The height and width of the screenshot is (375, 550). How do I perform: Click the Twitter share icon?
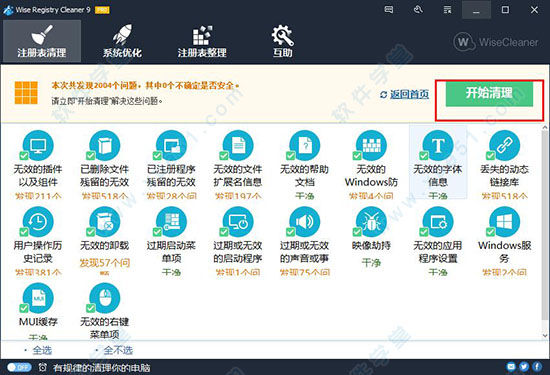click(524, 367)
